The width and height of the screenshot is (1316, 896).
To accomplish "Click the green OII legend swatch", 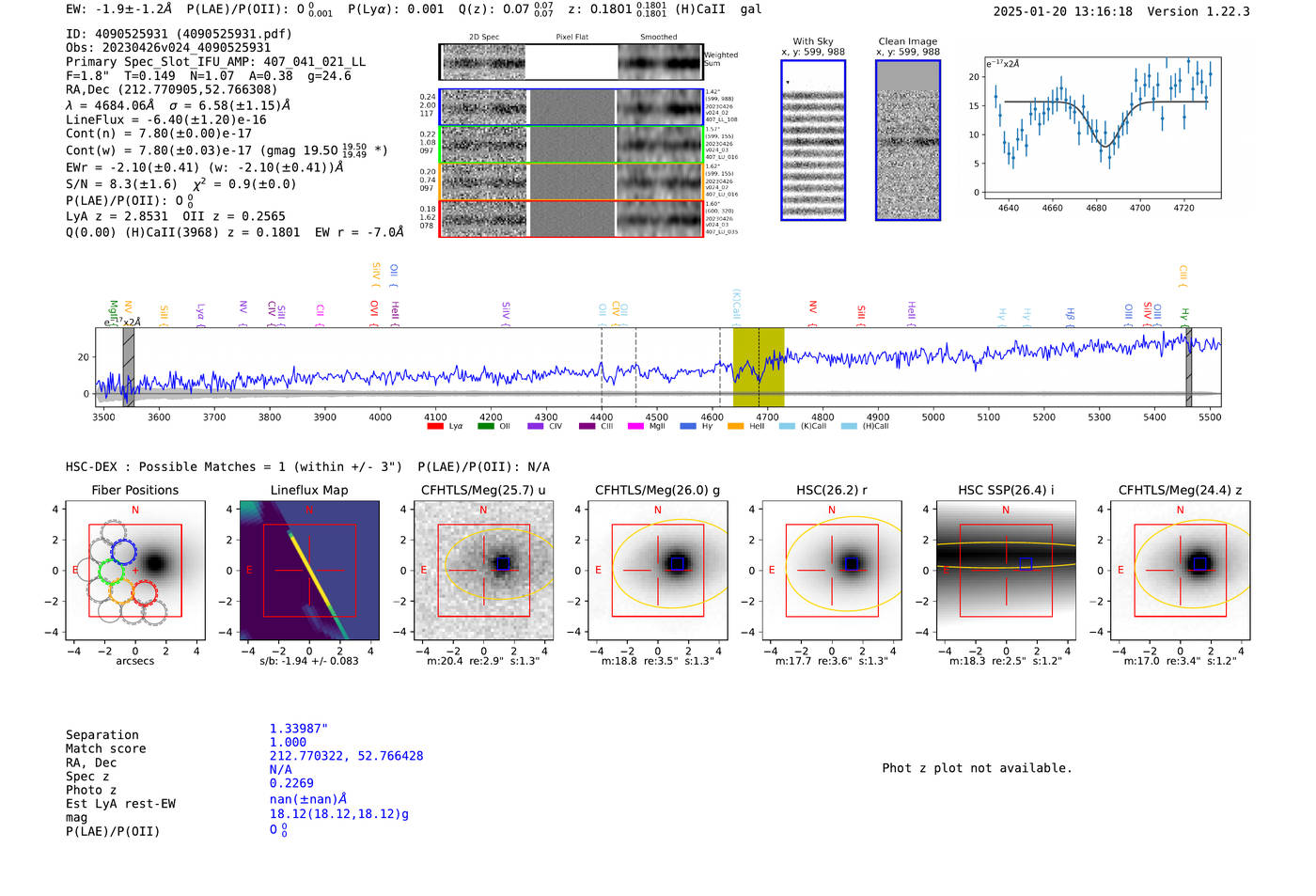I will pyautogui.click(x=485, y=426).
